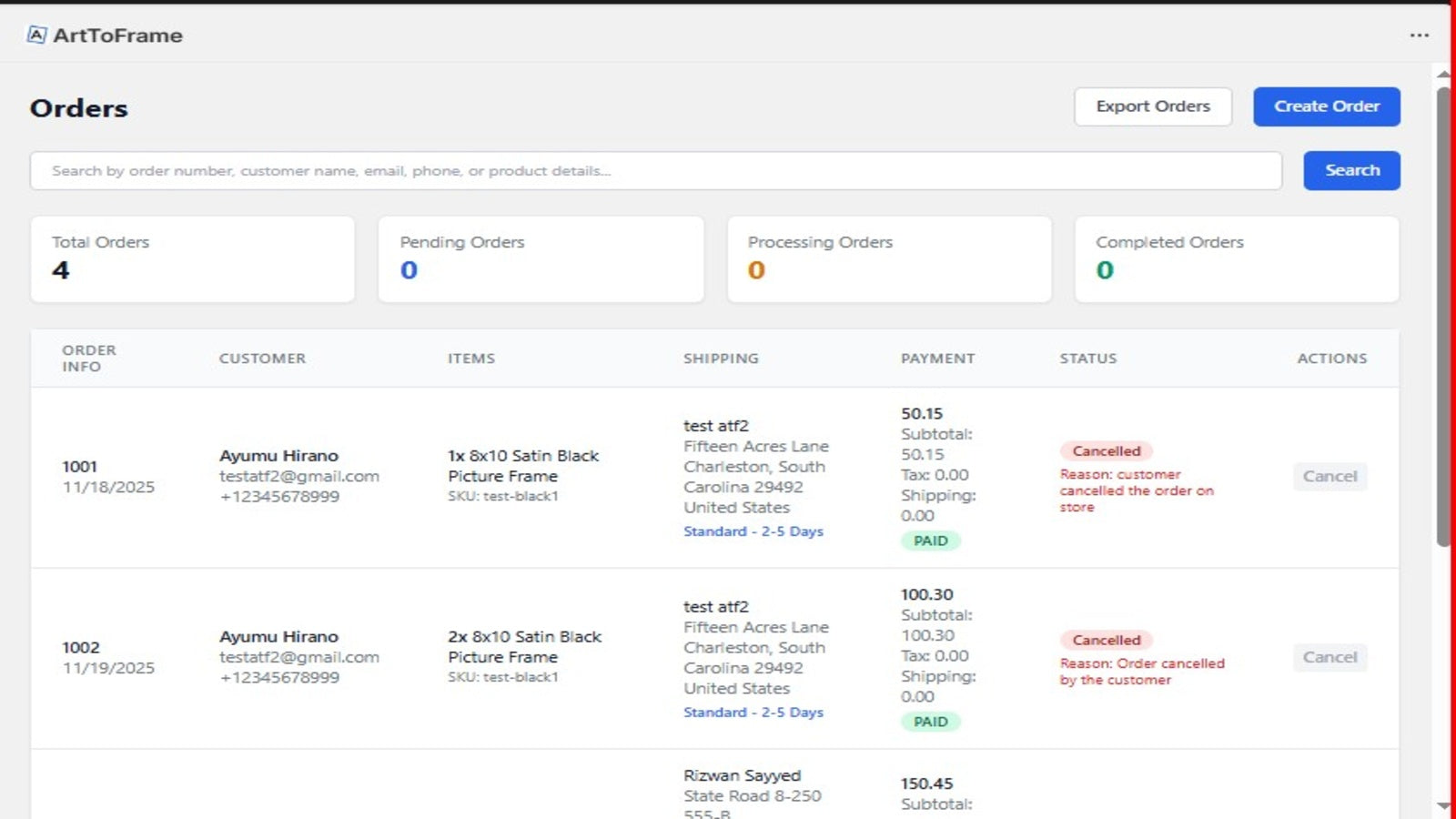The width and height of the screenshot is (1456, 819).
Task: Click the date 11/18/2025
Action: click(108, 488)
